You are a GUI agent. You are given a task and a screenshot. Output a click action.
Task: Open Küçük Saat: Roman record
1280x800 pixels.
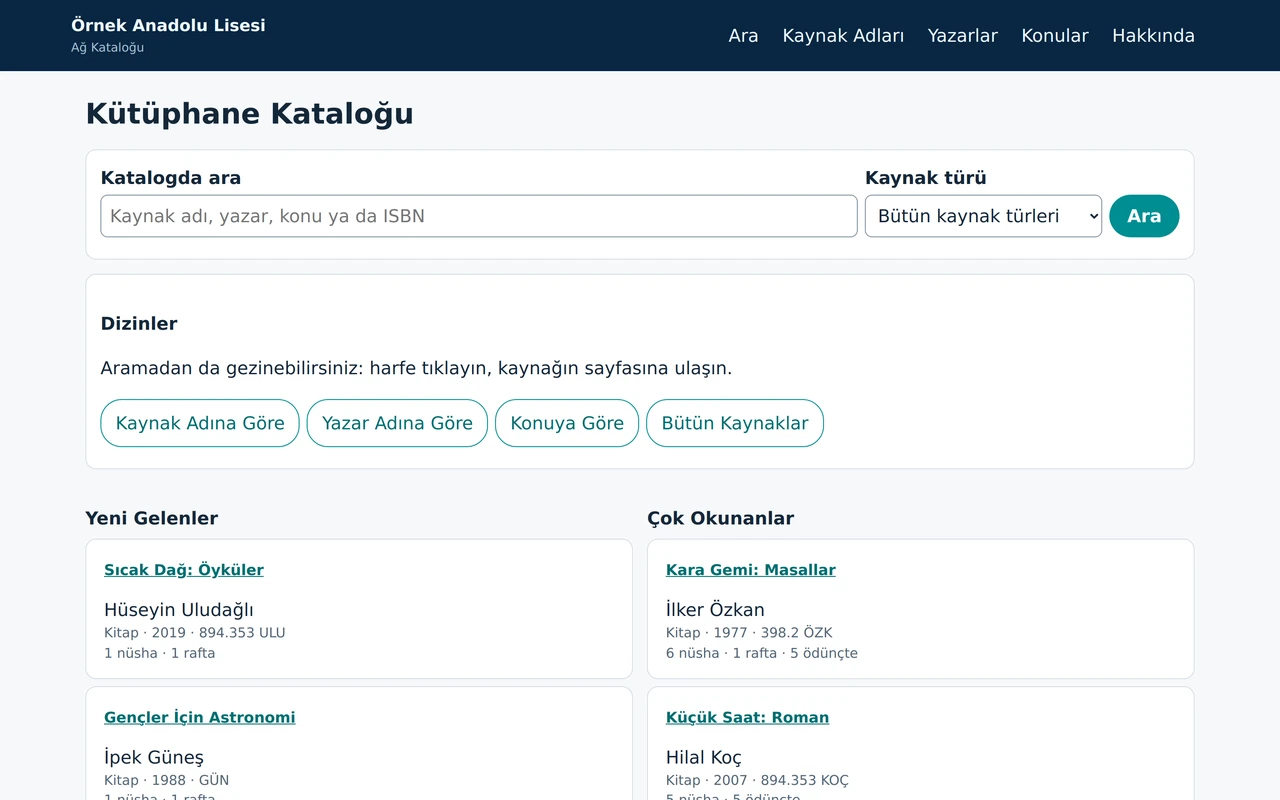click(747, 717)
